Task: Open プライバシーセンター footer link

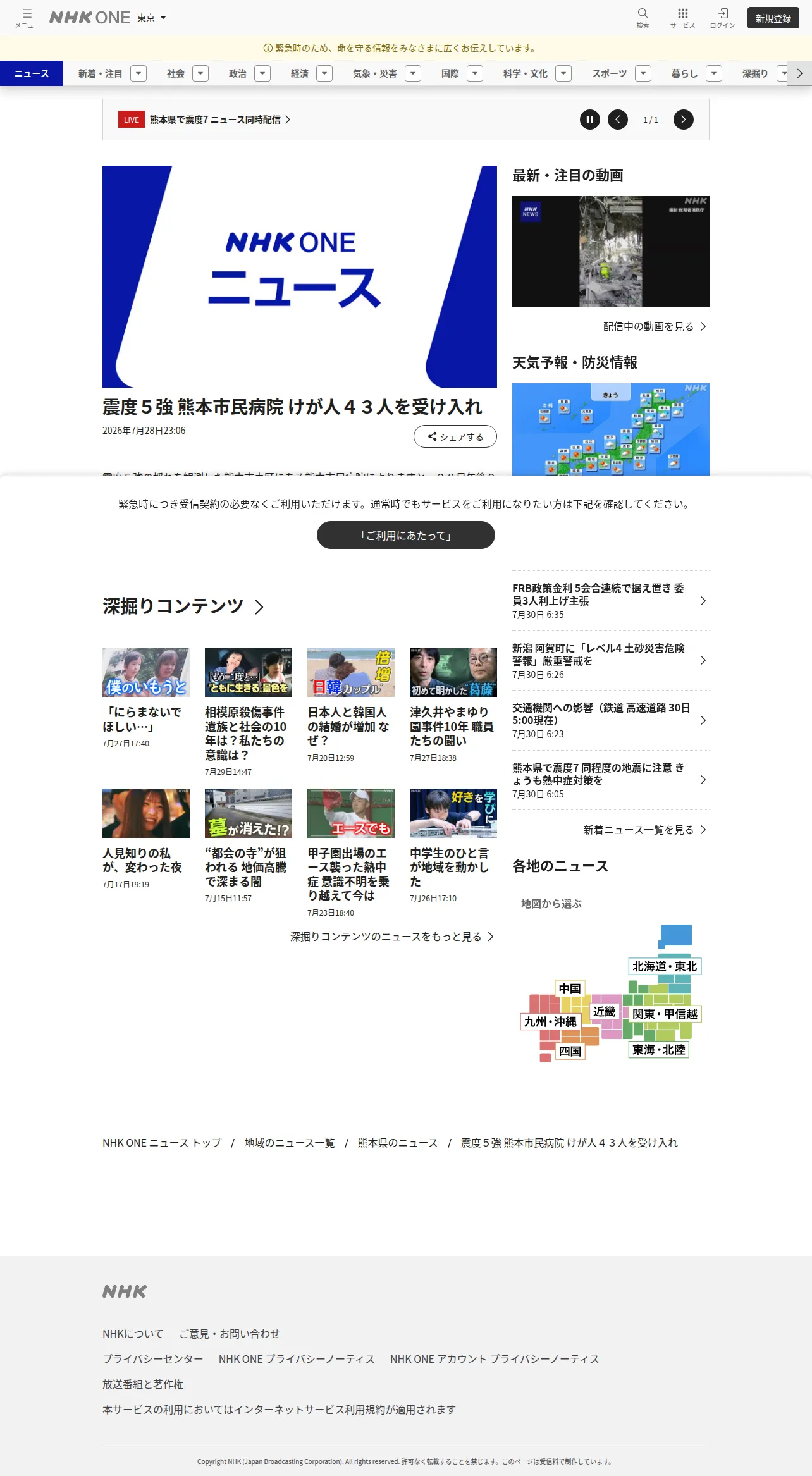Action: tap(153, 1359)
